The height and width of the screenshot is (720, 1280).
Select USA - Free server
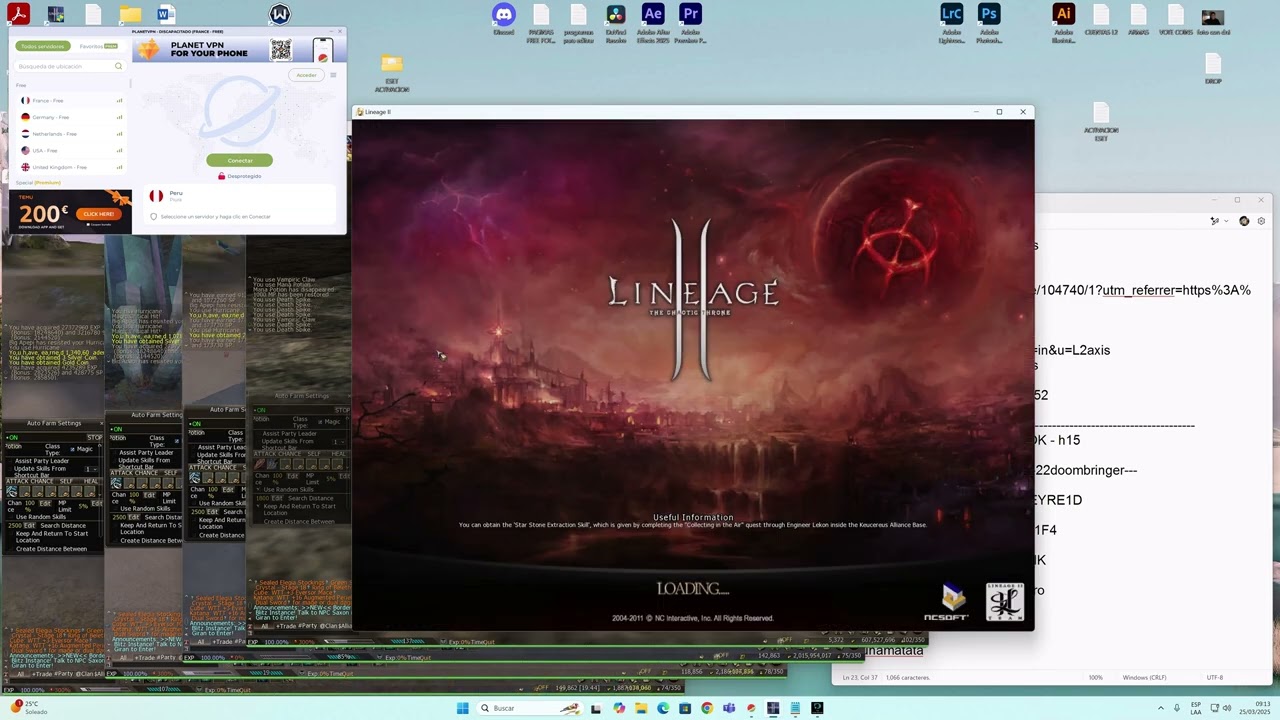(70, 150)
